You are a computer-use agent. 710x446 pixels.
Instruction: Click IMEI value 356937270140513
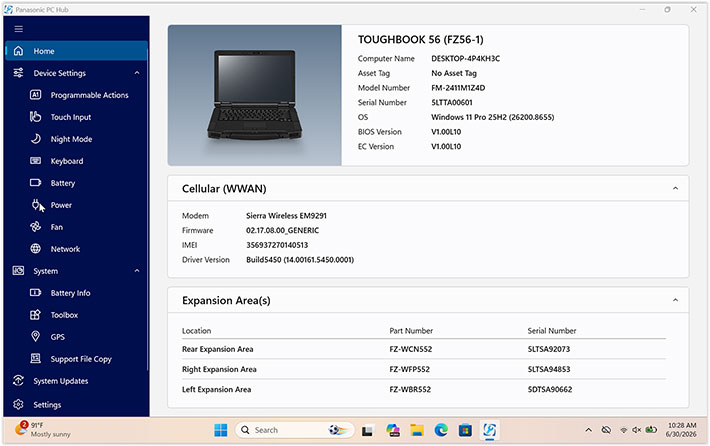(277, 245)
